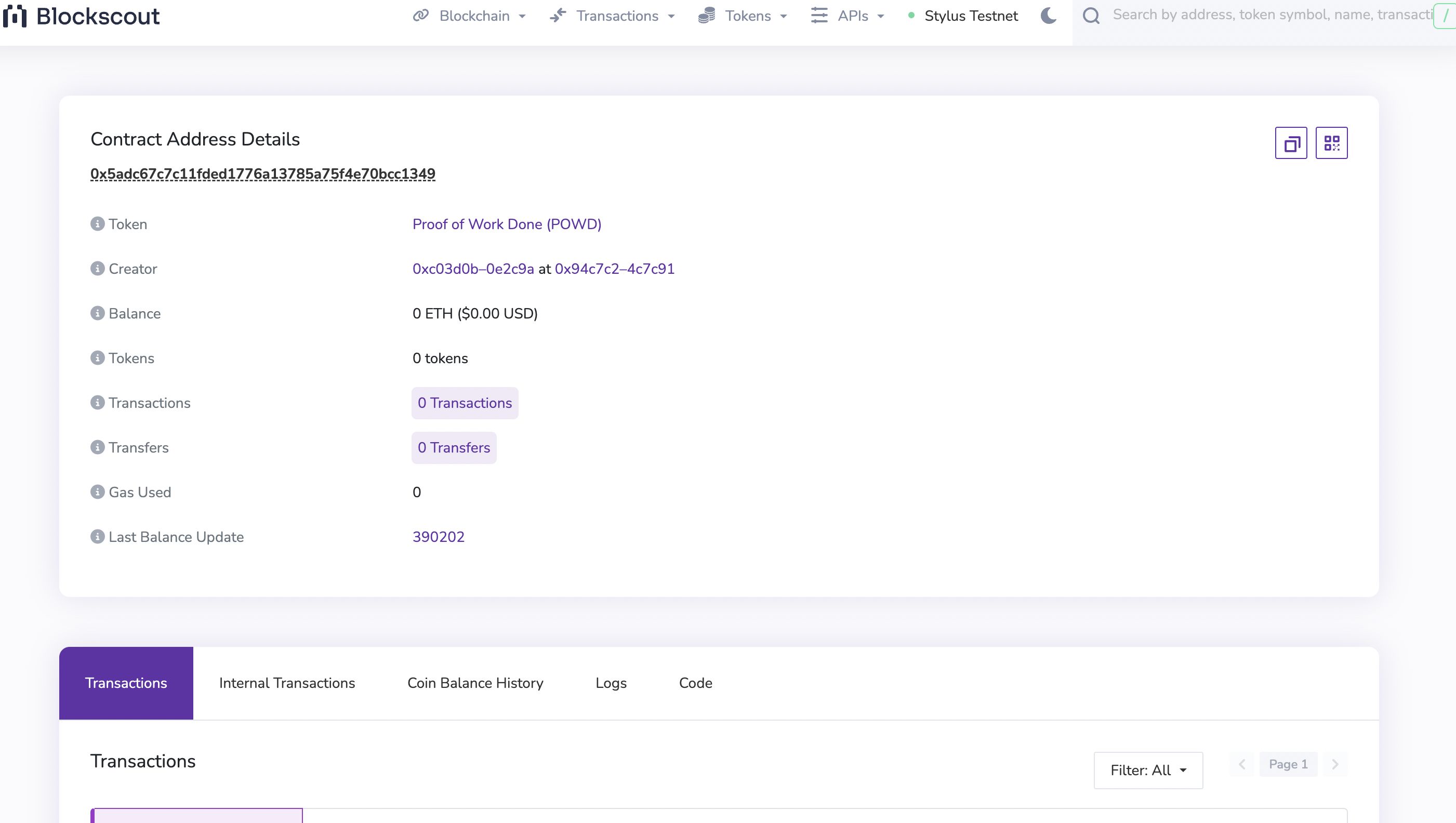Click the 0 Transactions badge button

point(464,403)
